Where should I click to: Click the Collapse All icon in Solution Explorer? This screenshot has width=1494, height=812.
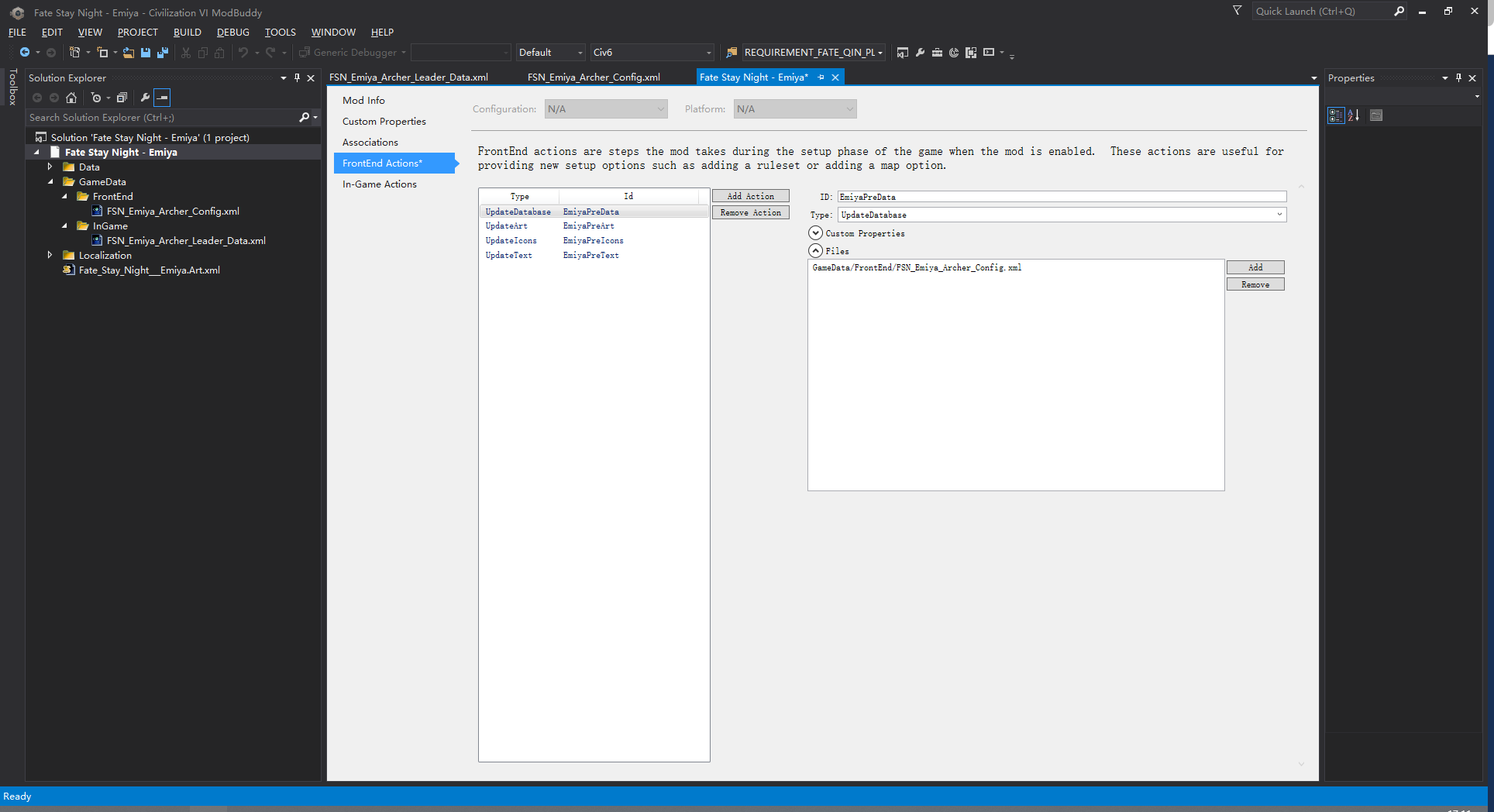tap(122, 98)
